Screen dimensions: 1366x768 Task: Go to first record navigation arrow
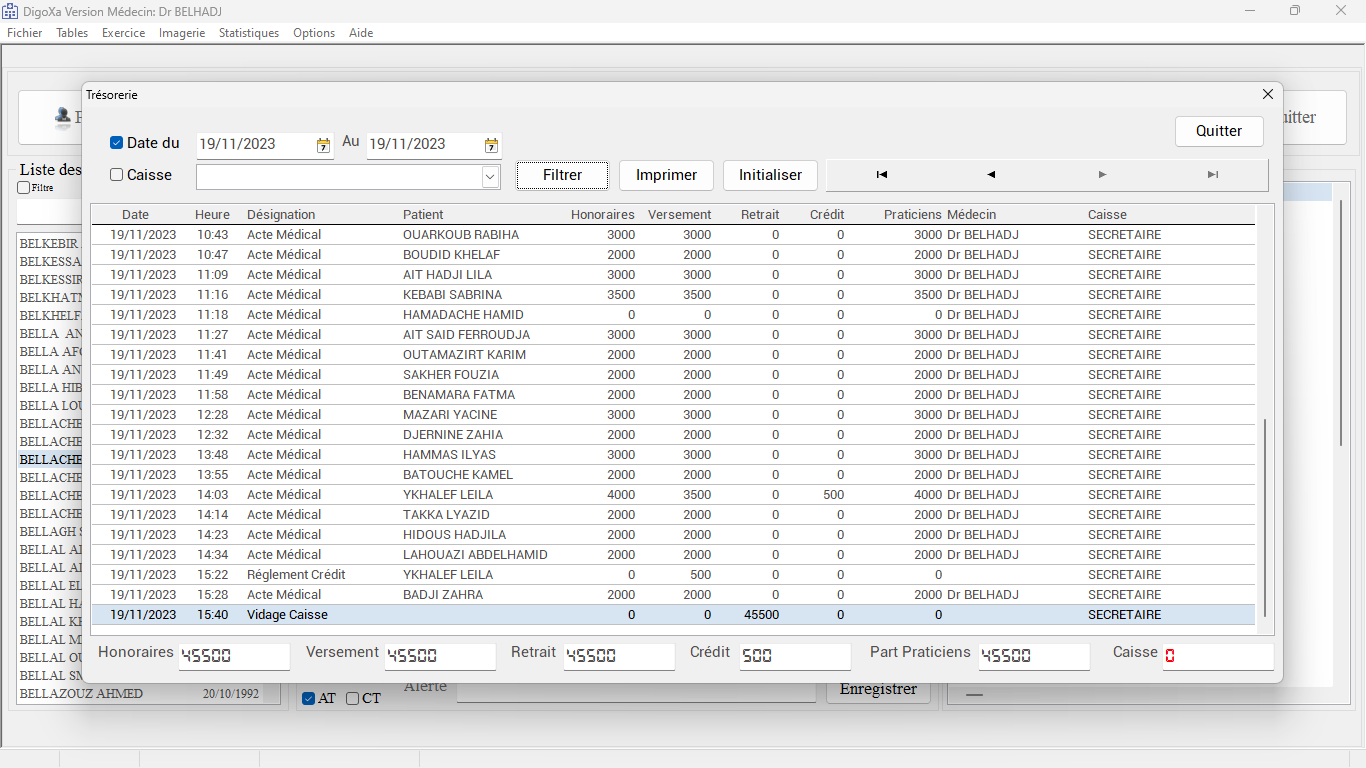tap(881, 175)
